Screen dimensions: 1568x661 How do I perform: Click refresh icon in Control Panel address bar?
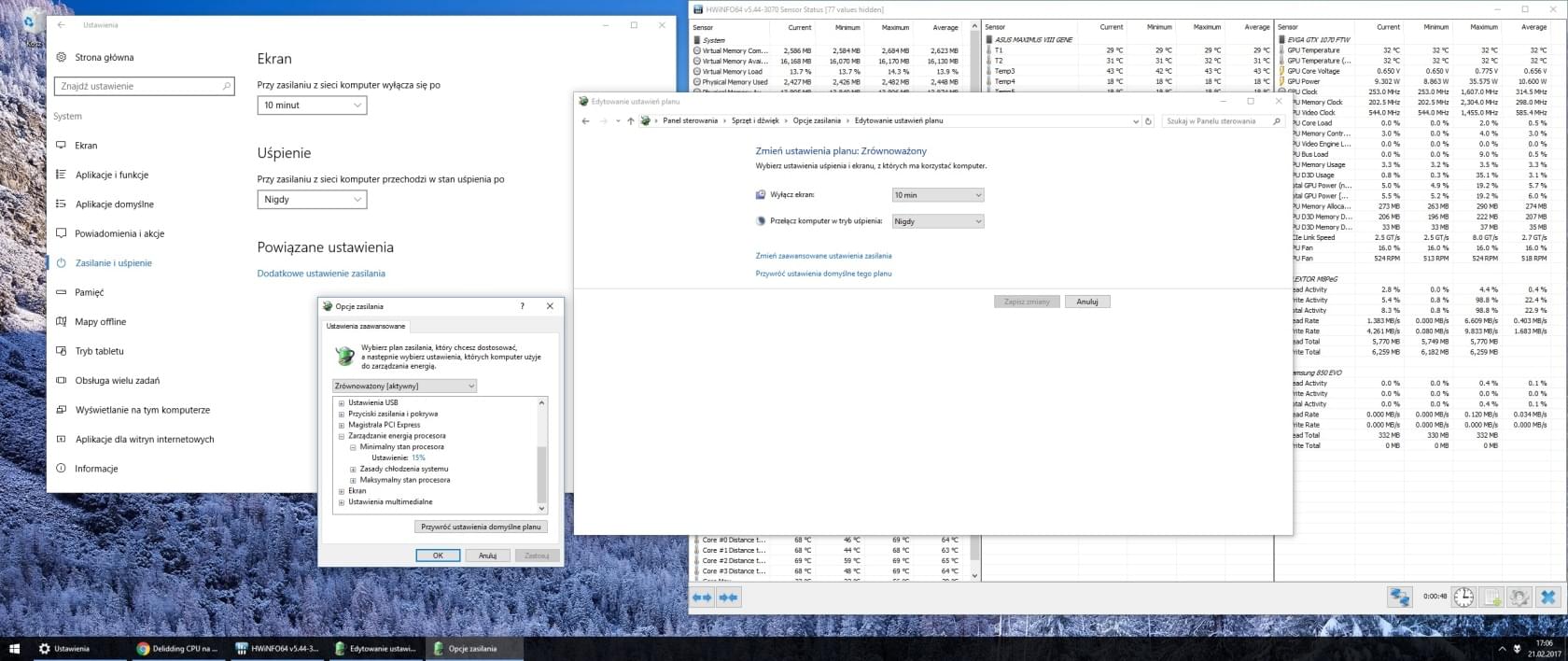pyautogui.click(x=1149, y=121)
